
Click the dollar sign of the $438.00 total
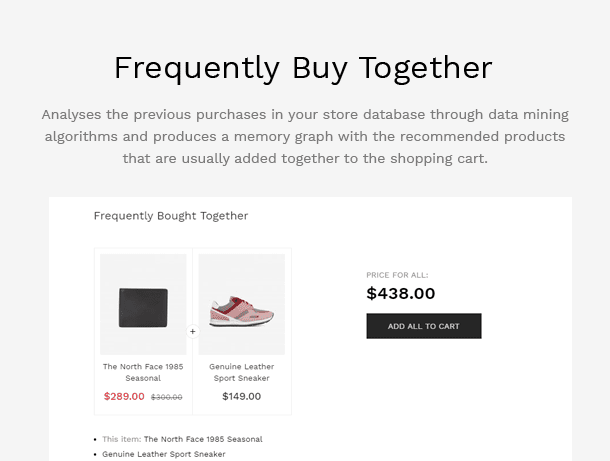[371, 294]
